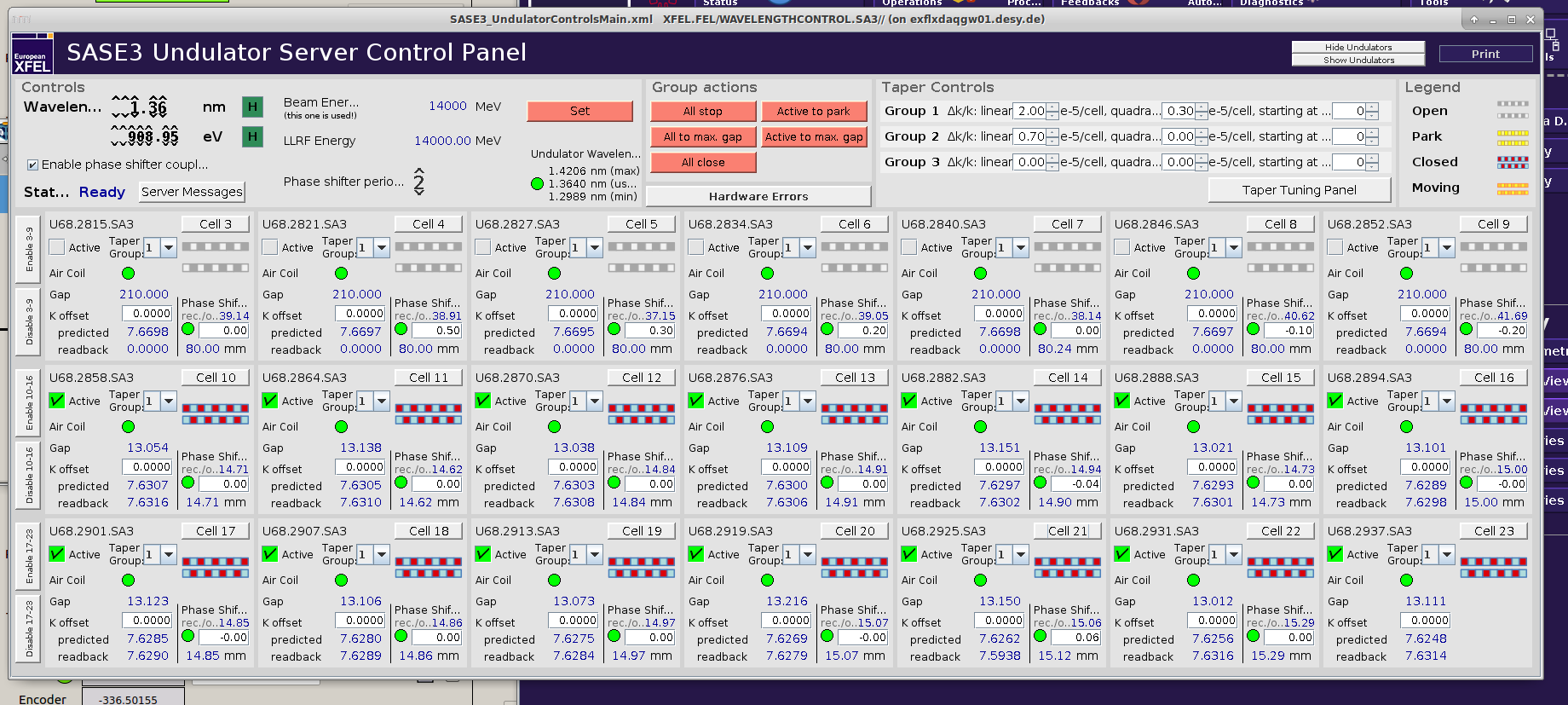Click the Disable 3-9 side tab
1568x705 pixels.
[x=28, y=321]
